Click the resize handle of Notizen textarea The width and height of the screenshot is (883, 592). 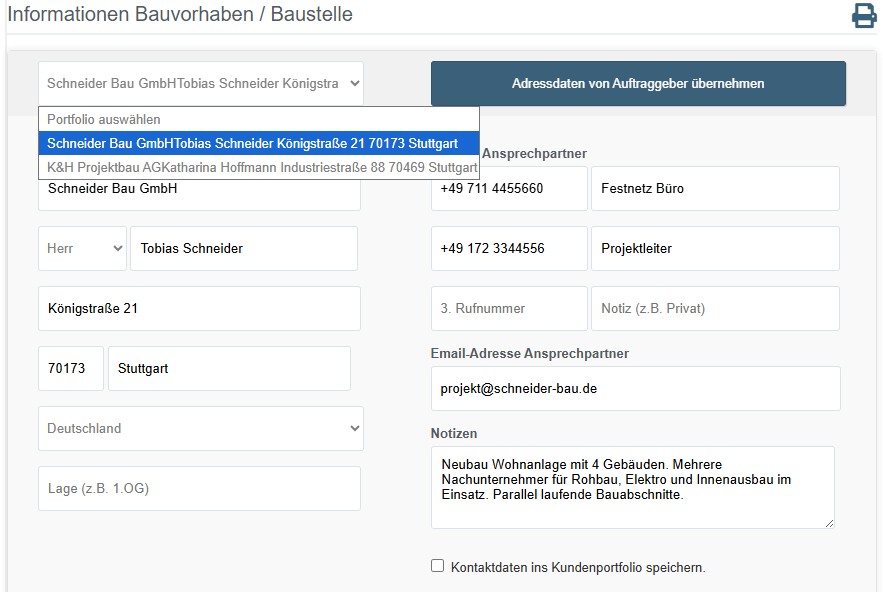tap(828, 522)
